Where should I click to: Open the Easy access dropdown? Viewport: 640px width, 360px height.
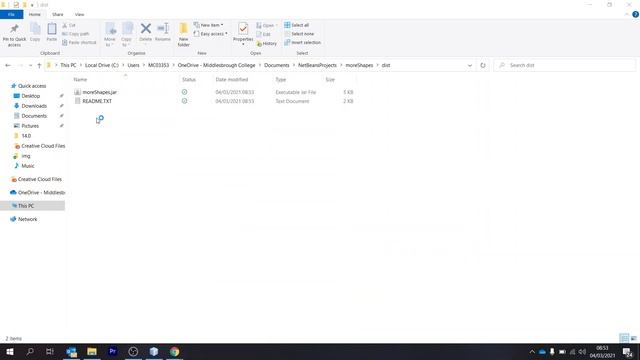click(x=211, y=34)
